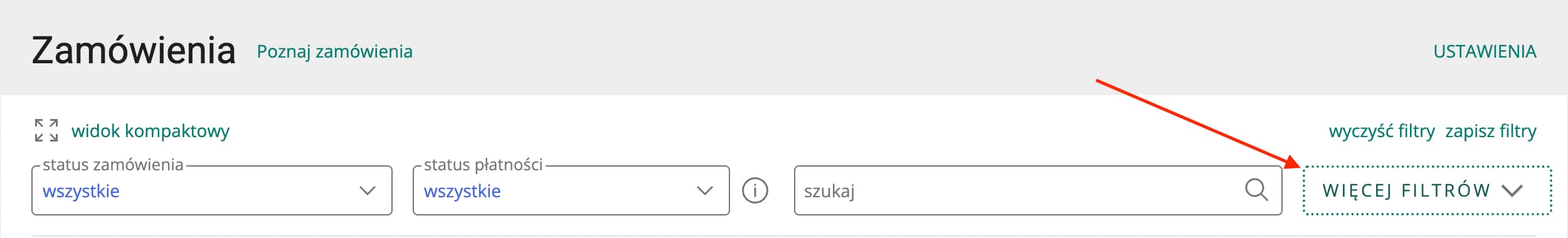Click the Zamówienia page heading
The image size is (1568, 238).
pos(134,51)
